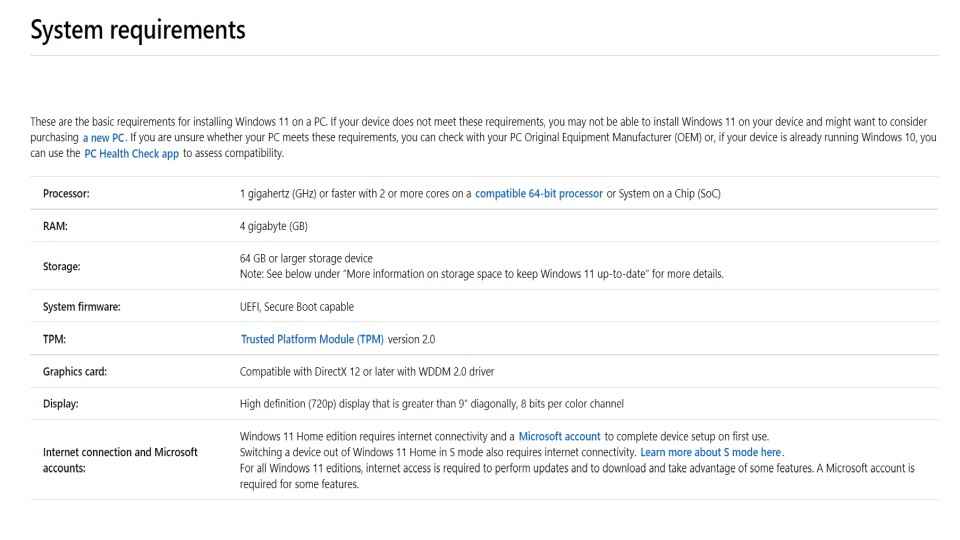Click the TPM row label
The height and width of the screenshot is (540, 960).
54,339
